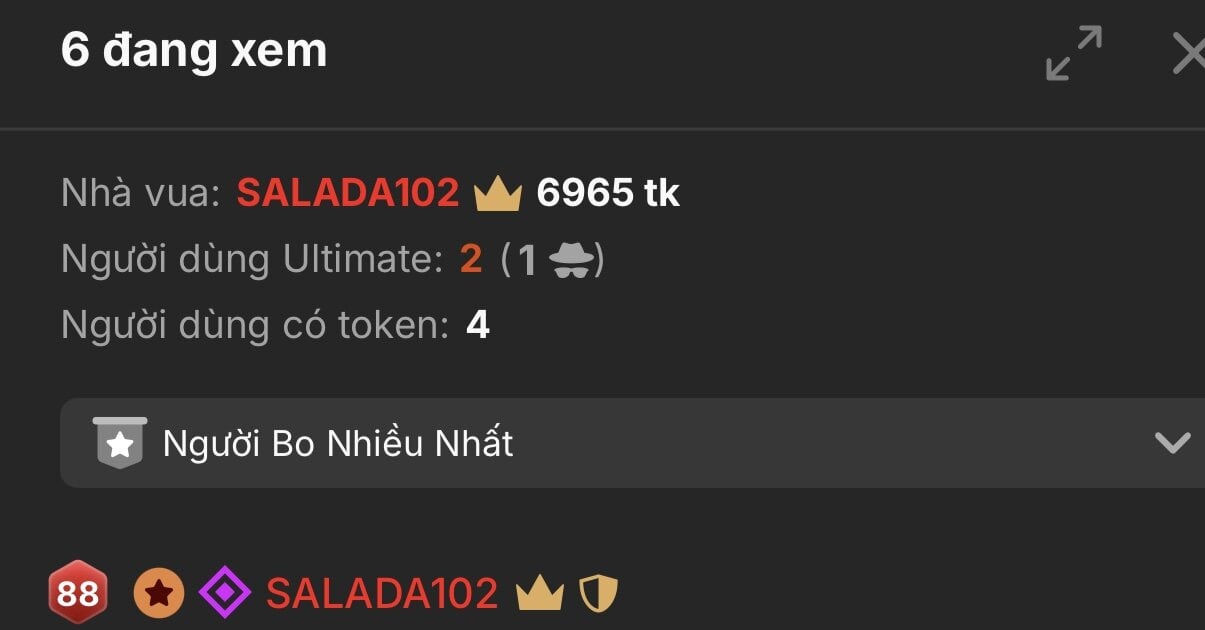Click the Người dùng Ultimate label

point(252,260)
